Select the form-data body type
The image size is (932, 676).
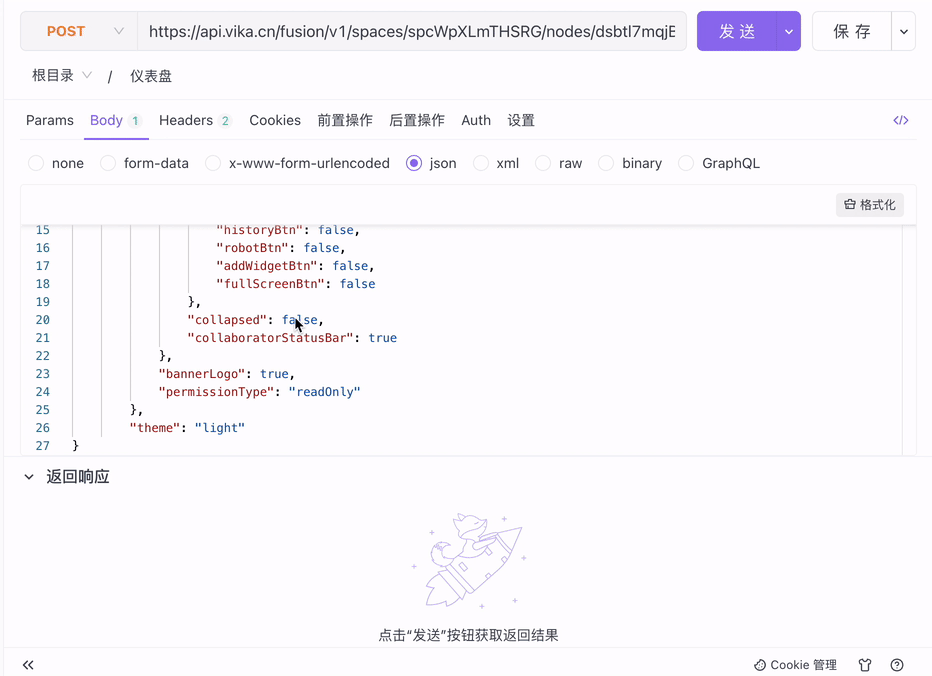pos(108,163)
